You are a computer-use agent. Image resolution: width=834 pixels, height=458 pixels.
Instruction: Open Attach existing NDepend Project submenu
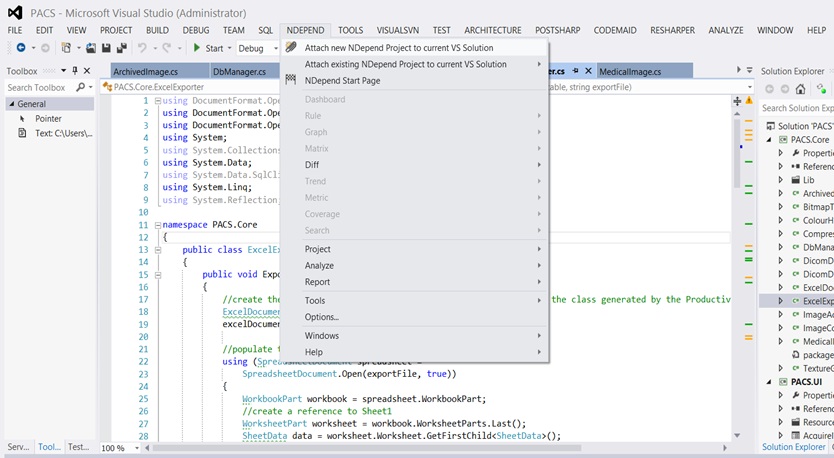pyautogui.click(x=414, y=64)
